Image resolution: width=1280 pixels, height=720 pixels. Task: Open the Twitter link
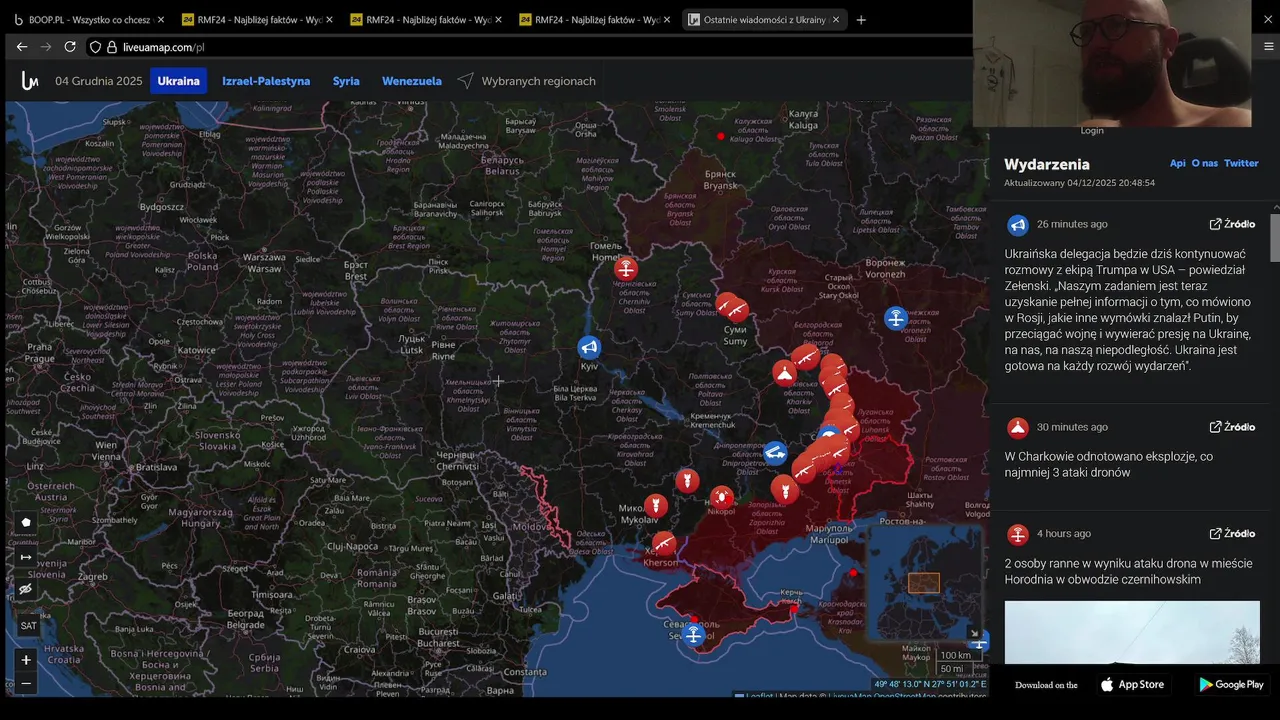pos(1241,163)
